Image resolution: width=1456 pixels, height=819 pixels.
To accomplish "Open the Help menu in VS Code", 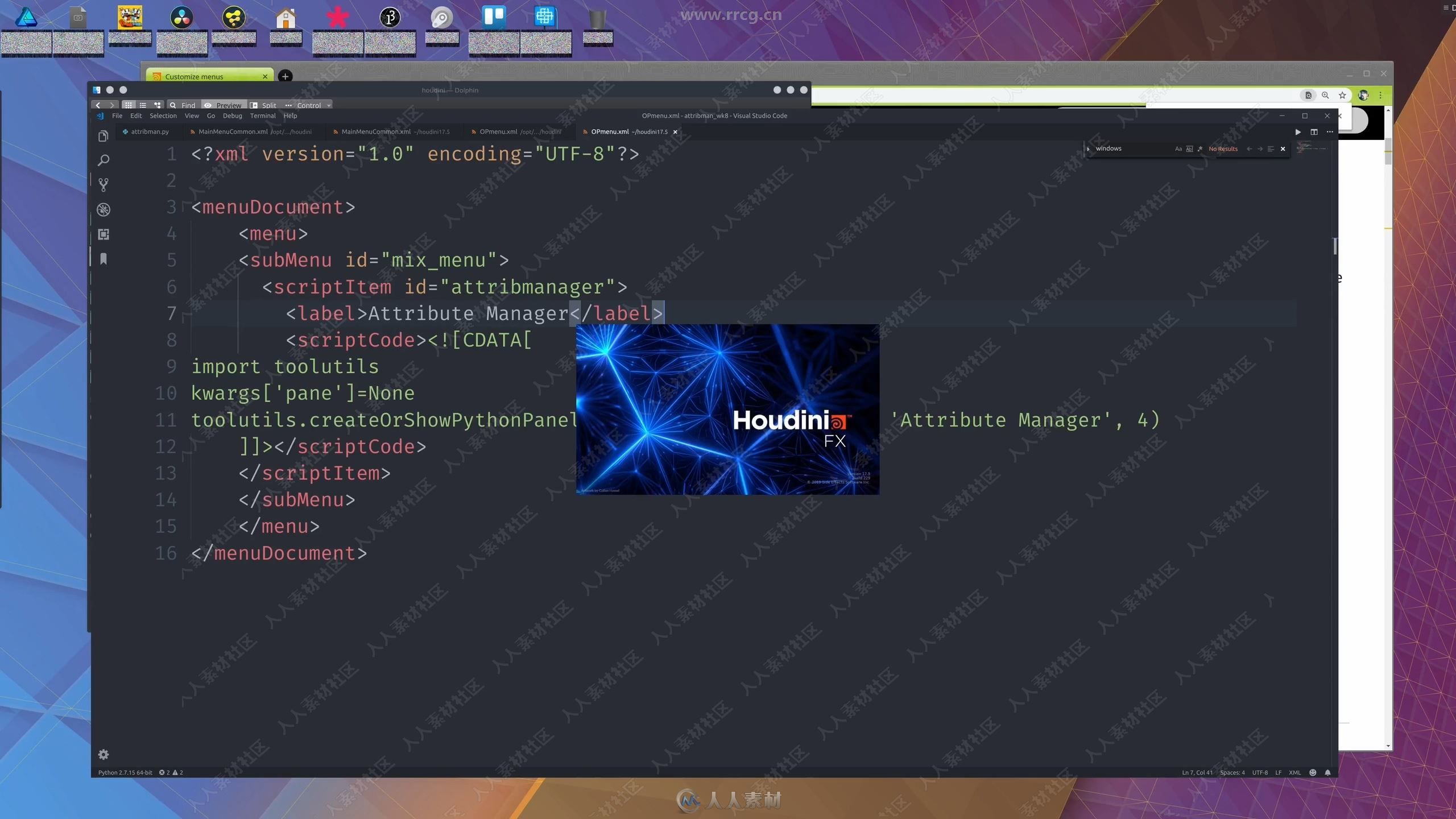I will pyautogui.click(x=290, y=115).
